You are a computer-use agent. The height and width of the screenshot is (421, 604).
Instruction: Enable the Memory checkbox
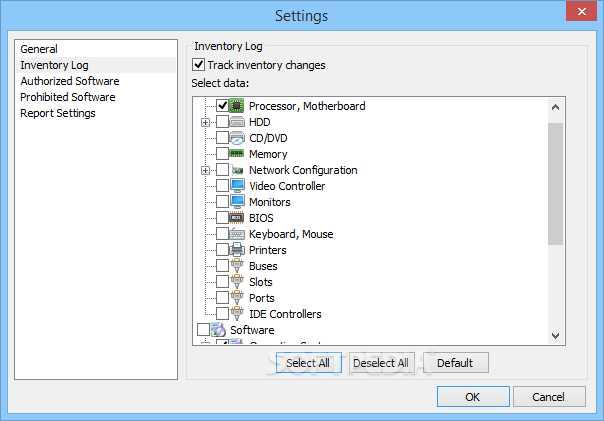[x=222, y=154]
